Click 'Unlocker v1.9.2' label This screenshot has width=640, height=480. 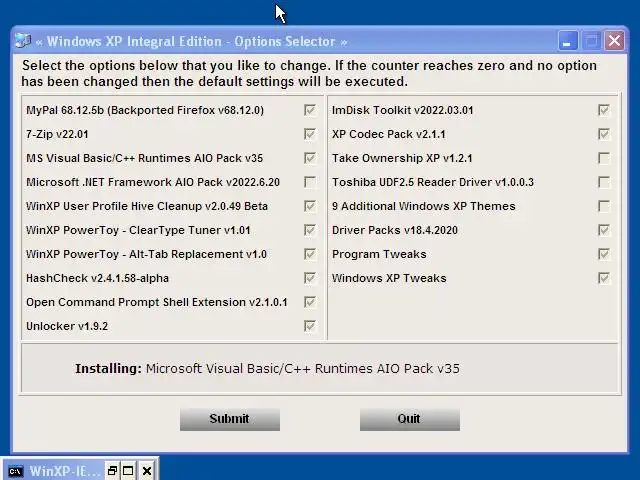click(67, 326)
